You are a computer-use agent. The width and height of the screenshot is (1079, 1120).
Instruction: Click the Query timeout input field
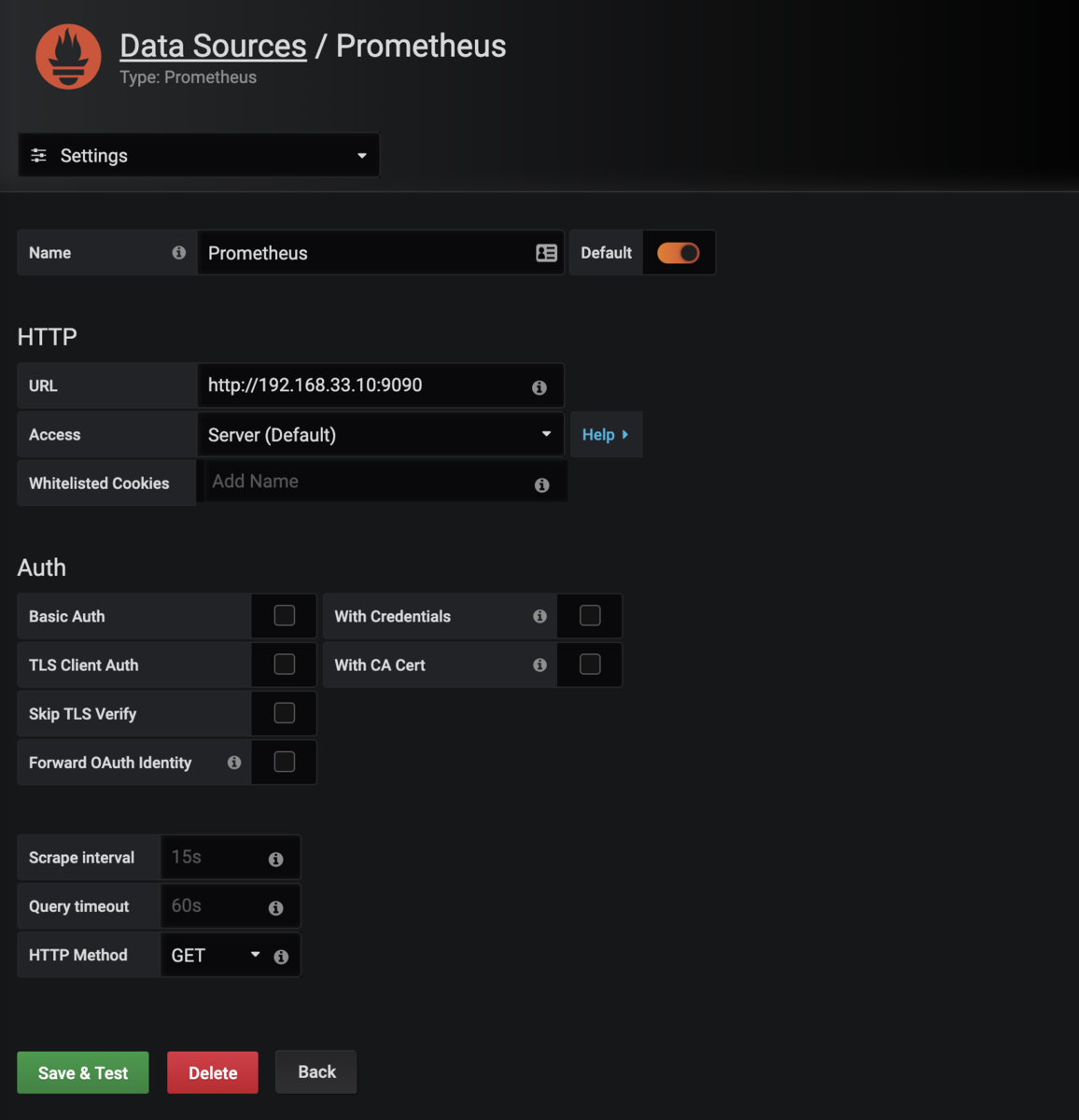coord(231,905)
